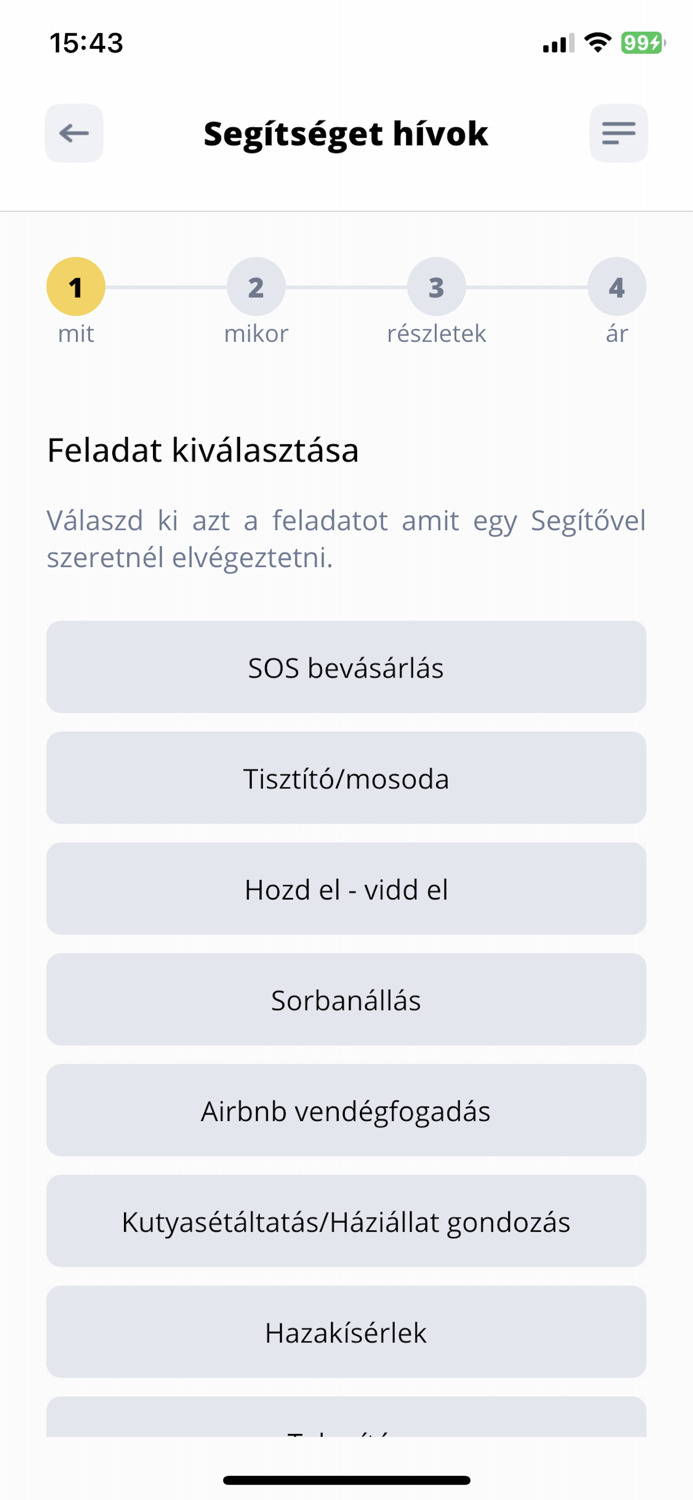Viewport: 693px width, 1500px height.
Task: Tap the signal strength indicator
Action: 556,42
